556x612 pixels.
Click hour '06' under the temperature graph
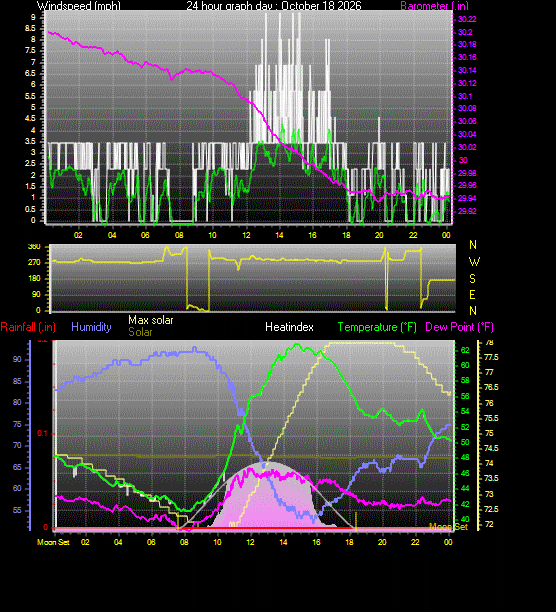[x=151, y=542]
